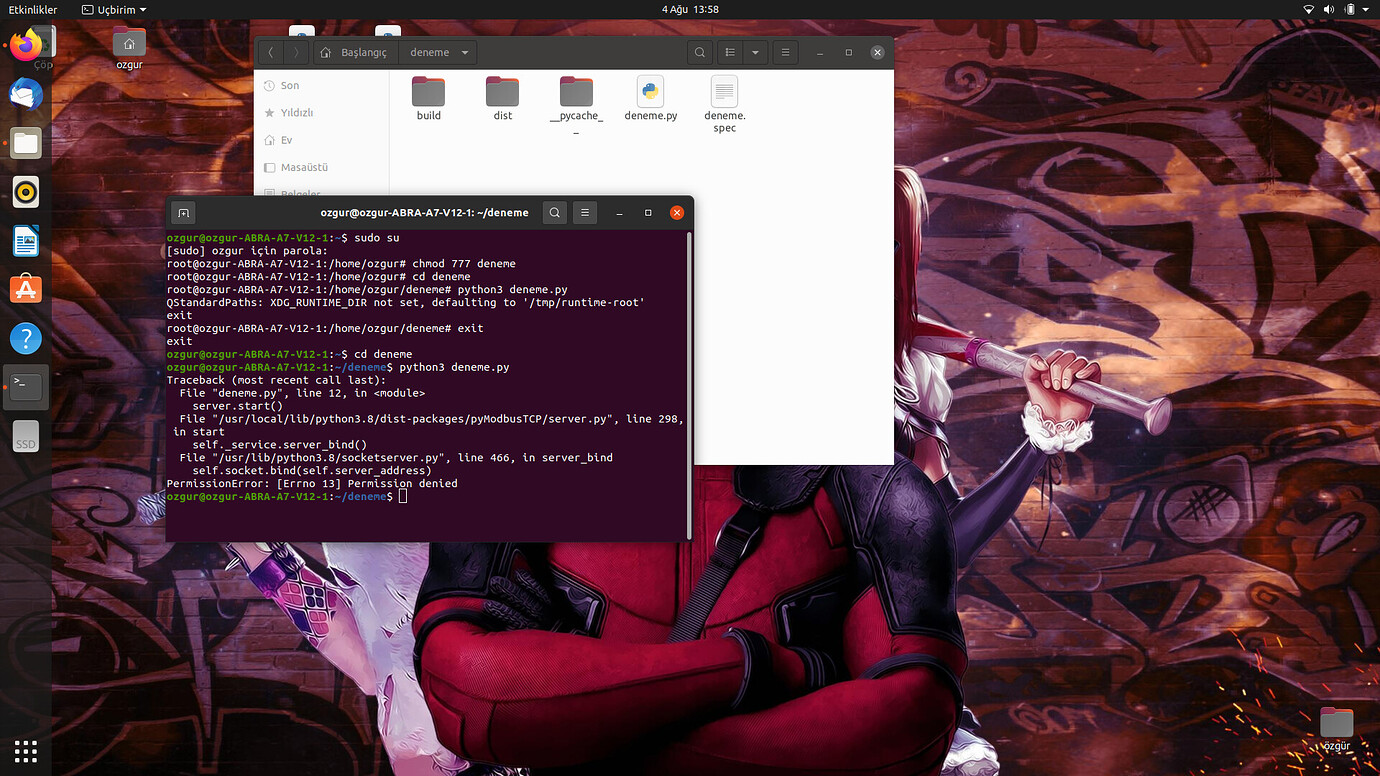Expand the deneme path dropdown
Screen dimensions: 1380x776
[x=465, y=52]
